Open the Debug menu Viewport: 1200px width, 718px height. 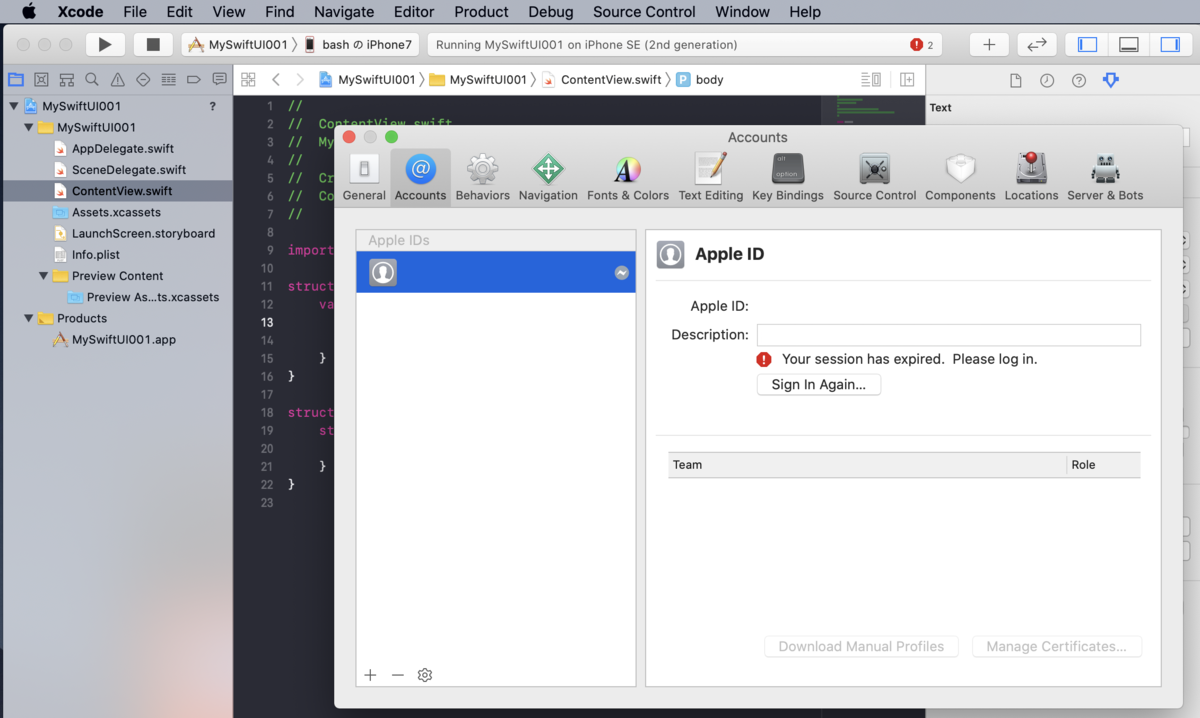coord(551,12)
